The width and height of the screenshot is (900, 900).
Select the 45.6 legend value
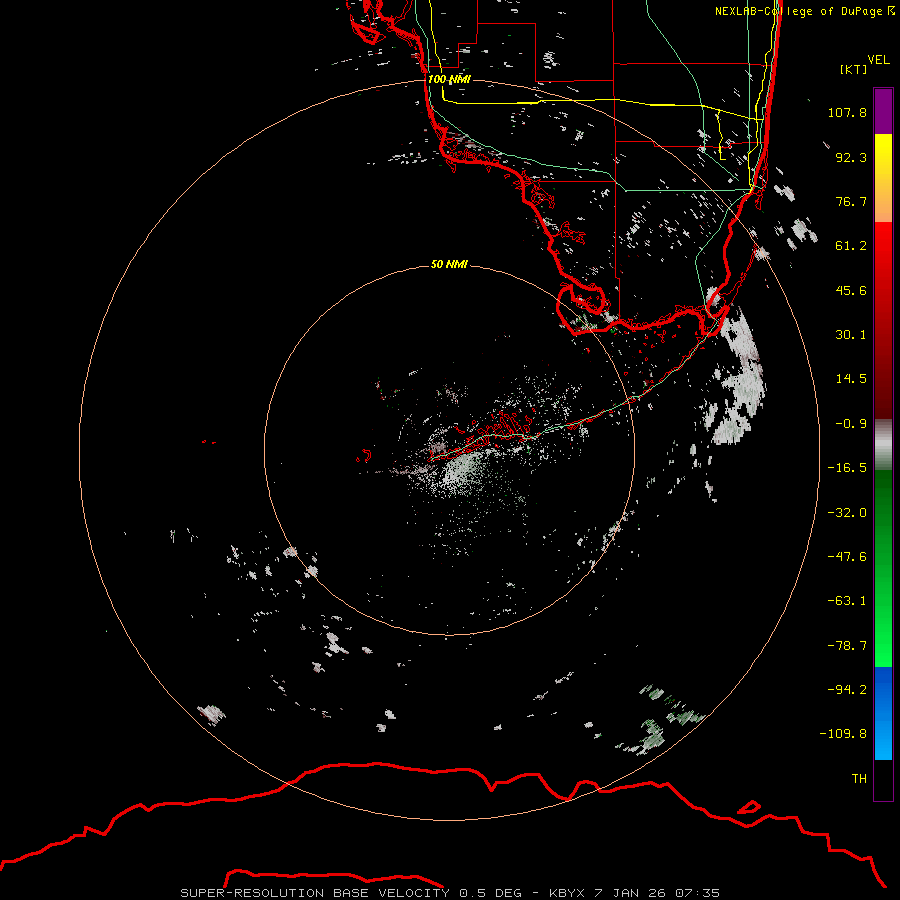click(851, 290)
